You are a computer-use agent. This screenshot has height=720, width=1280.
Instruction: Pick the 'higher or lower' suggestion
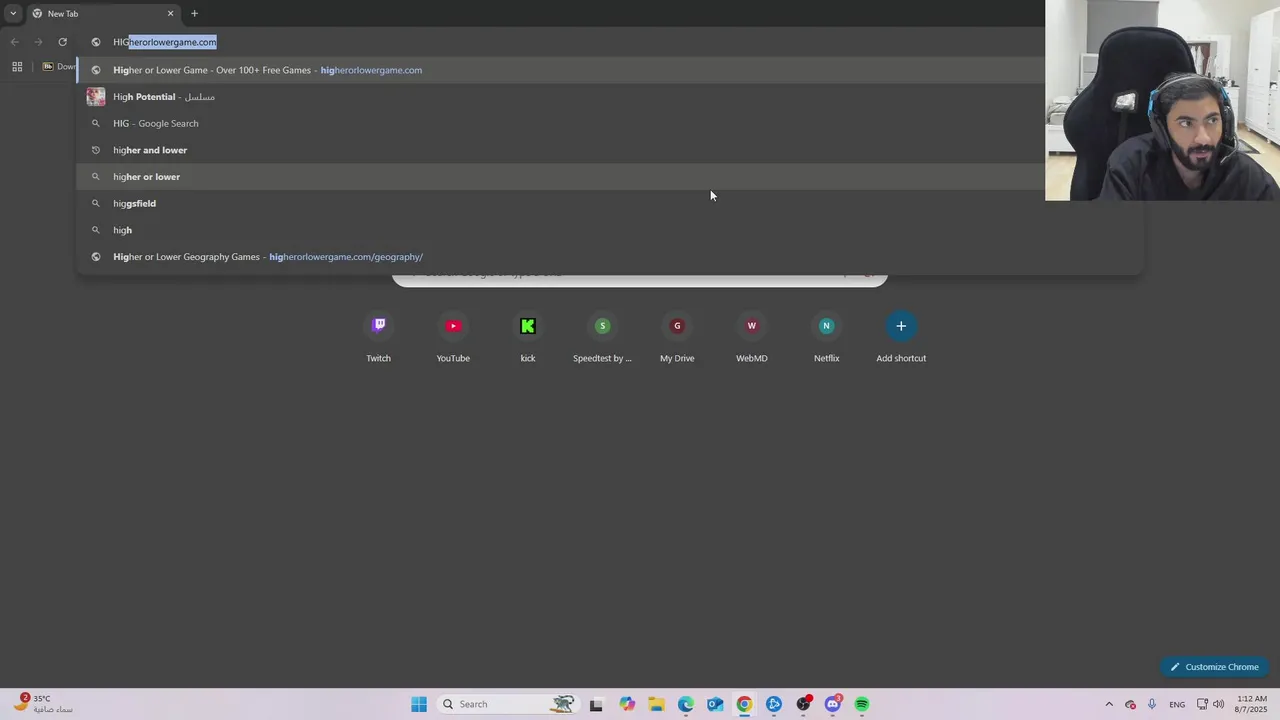click(x=610, y=177)
